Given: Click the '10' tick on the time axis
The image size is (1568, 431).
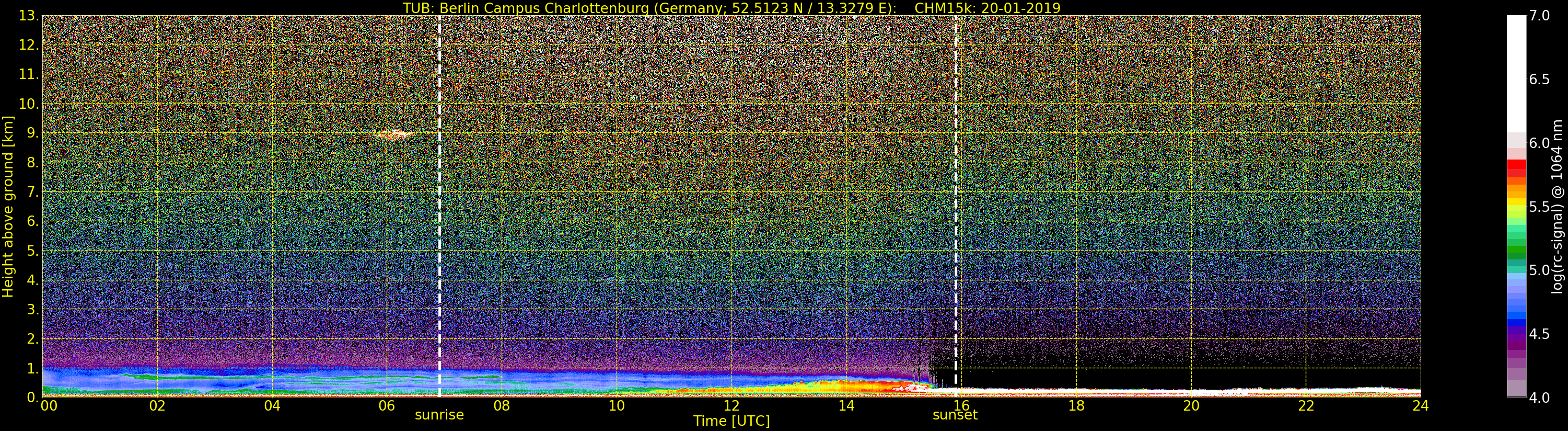Looking at the screenshot, I should [x=617, y=405].
